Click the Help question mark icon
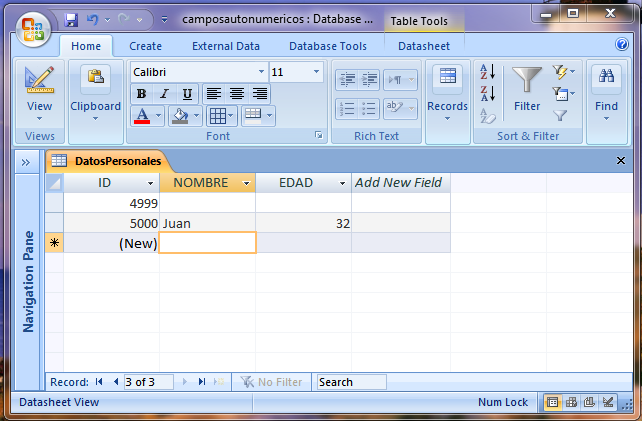The height and width of the screenshot is (421, 642). [x=622, y=45]
